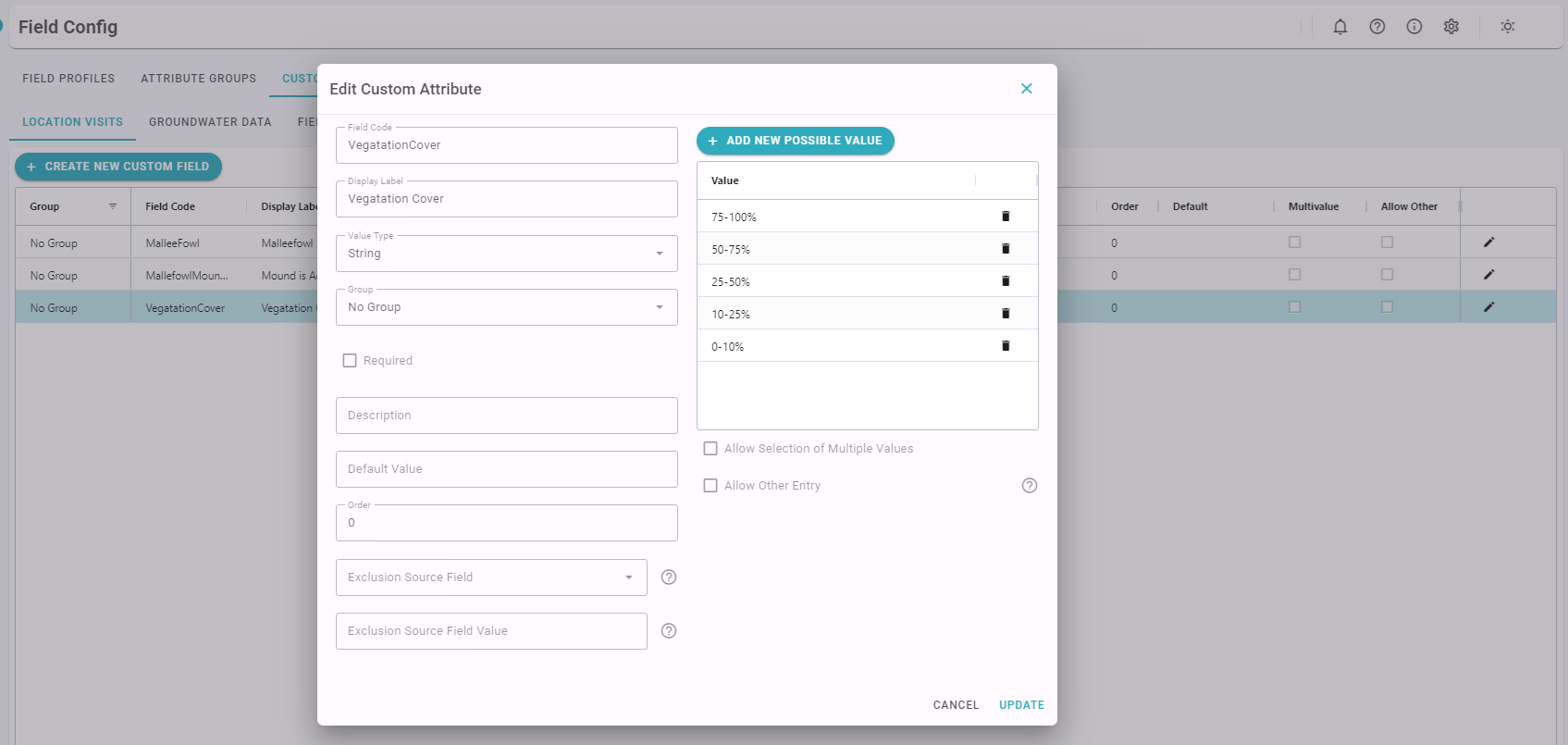Tick the Required checkbox
The width and height of the screenshot is (1568, 745).
(x=350, y=361)
